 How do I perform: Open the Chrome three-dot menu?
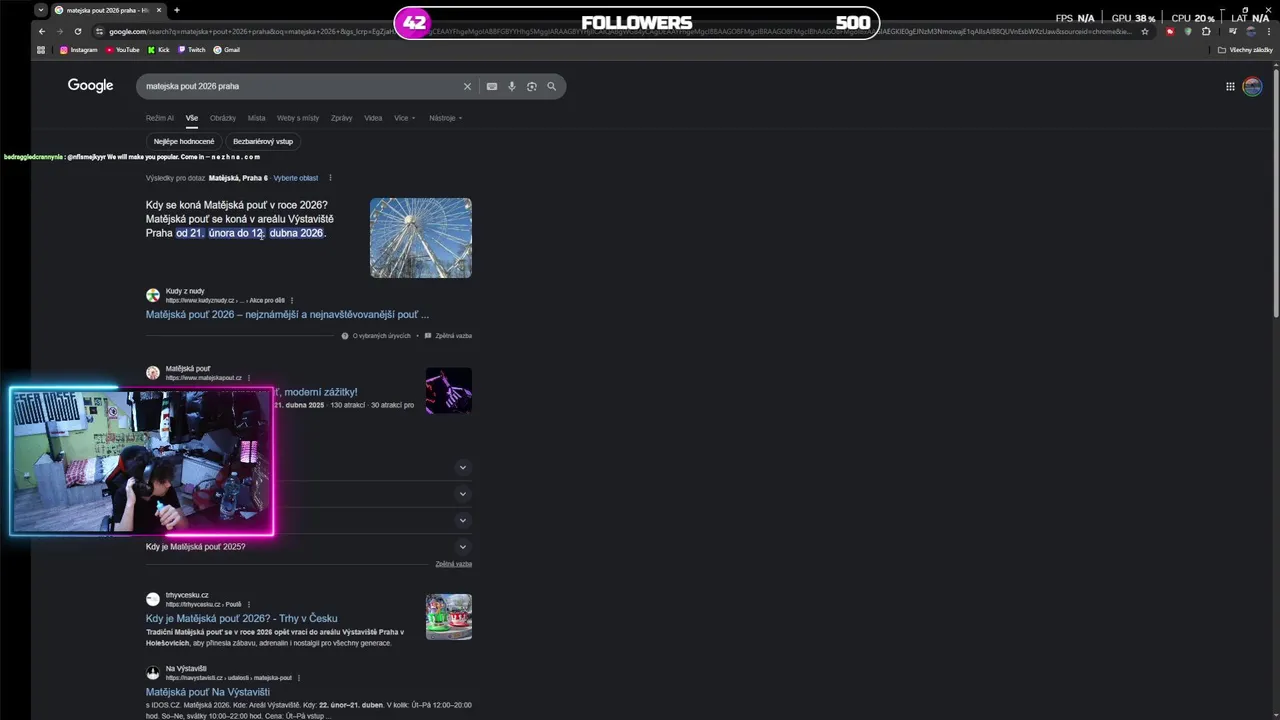[1267, 31]
